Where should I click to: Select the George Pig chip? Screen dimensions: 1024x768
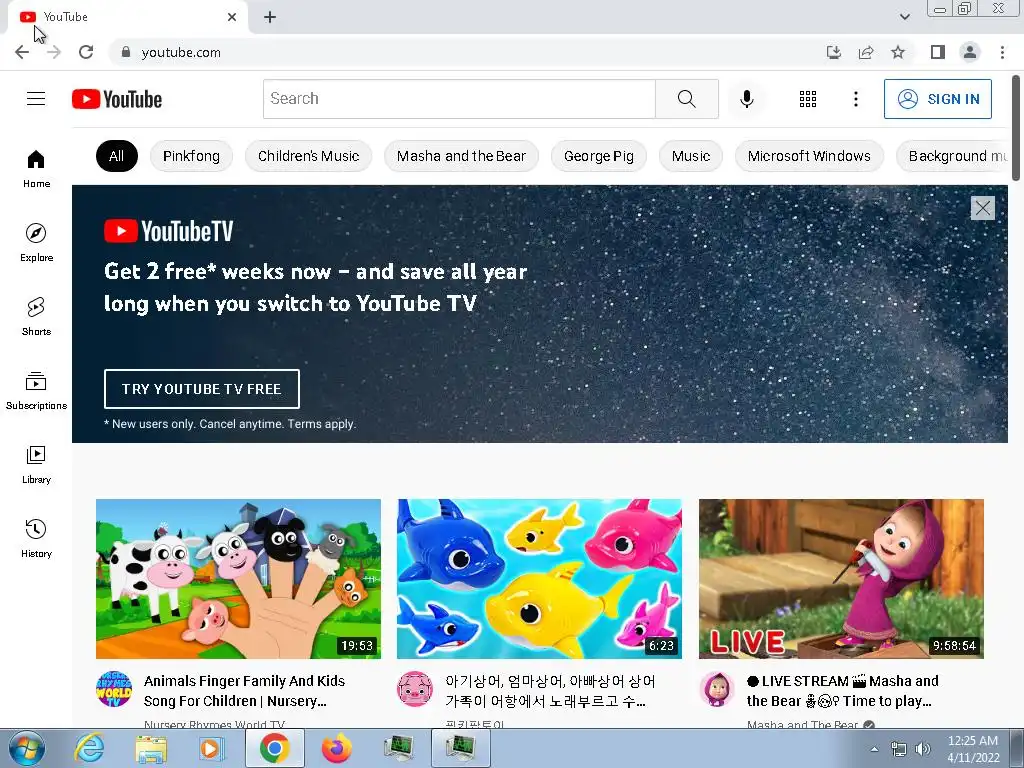coord(599,156)
